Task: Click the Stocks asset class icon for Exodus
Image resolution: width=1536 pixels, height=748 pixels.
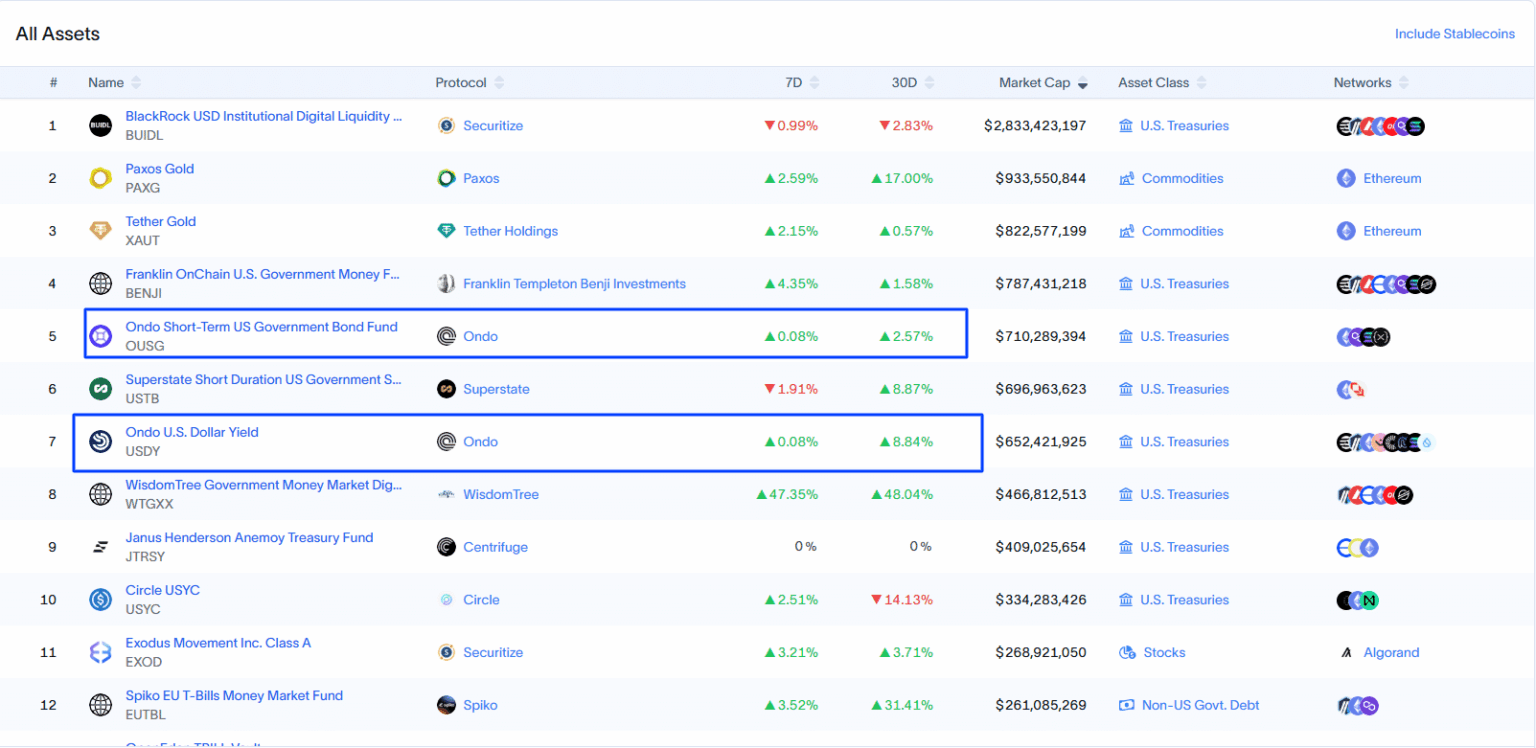Action: point(1126,653)
